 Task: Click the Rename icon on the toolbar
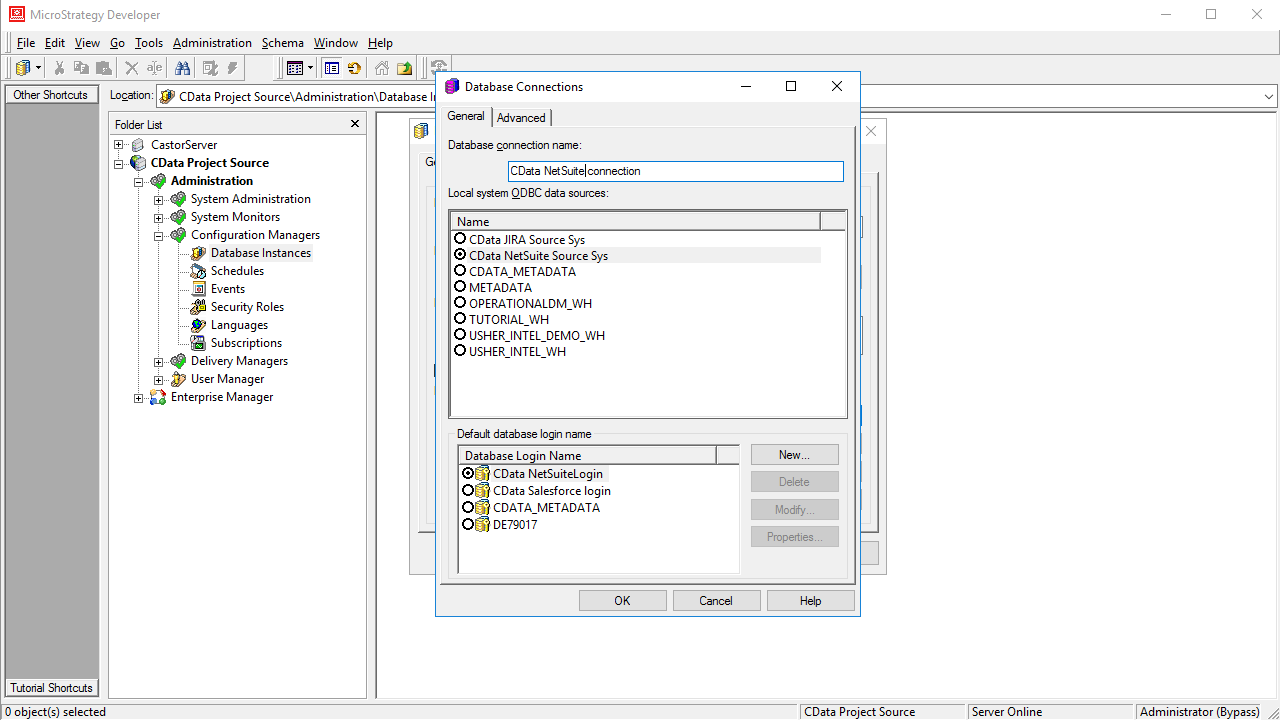pos(153,67)
